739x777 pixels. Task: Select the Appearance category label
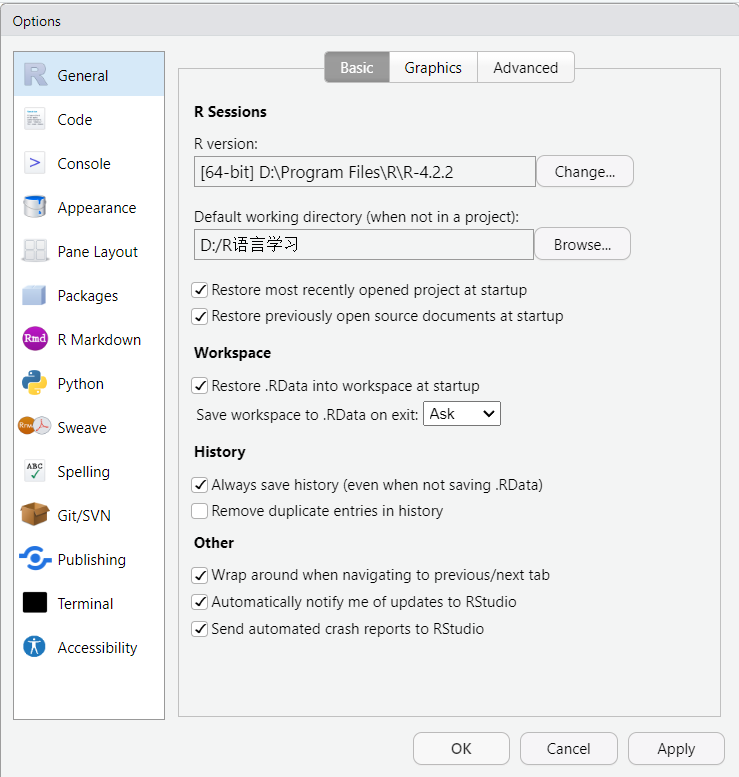pyautogui.click(x=97, y=208)
